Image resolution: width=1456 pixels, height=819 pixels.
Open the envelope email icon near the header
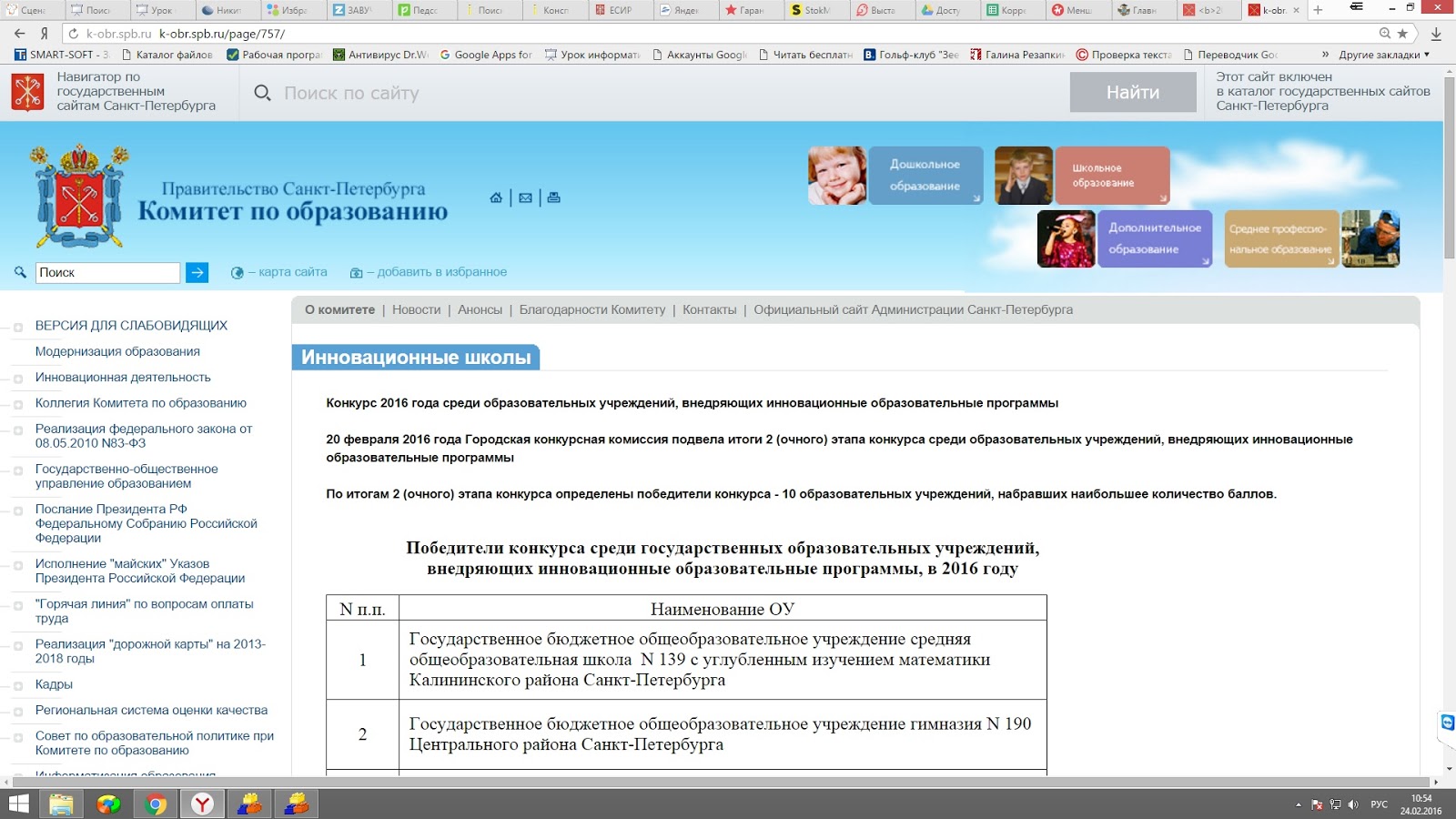click(525, 196)
